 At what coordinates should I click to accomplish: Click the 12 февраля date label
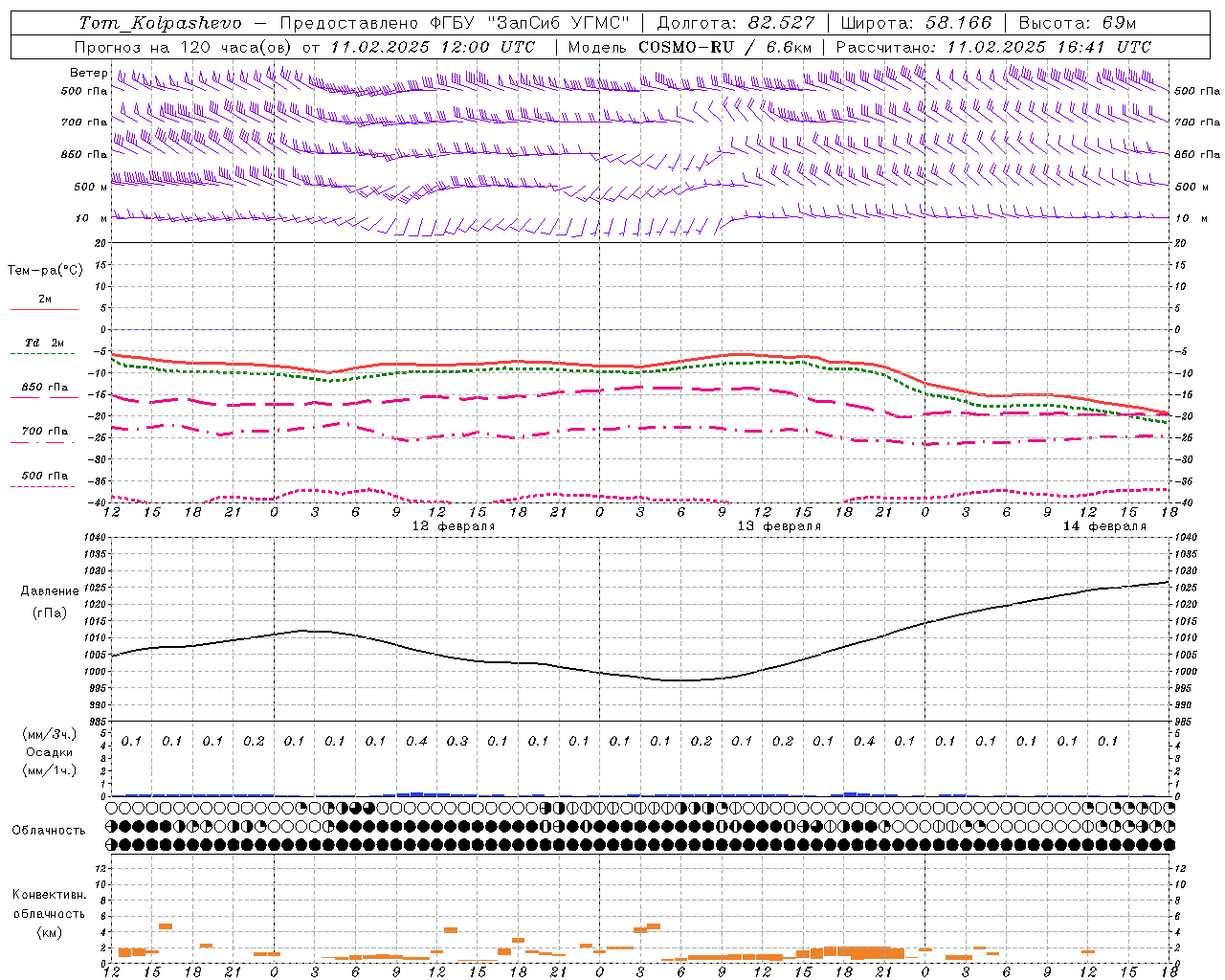click(x=454, y=526)
